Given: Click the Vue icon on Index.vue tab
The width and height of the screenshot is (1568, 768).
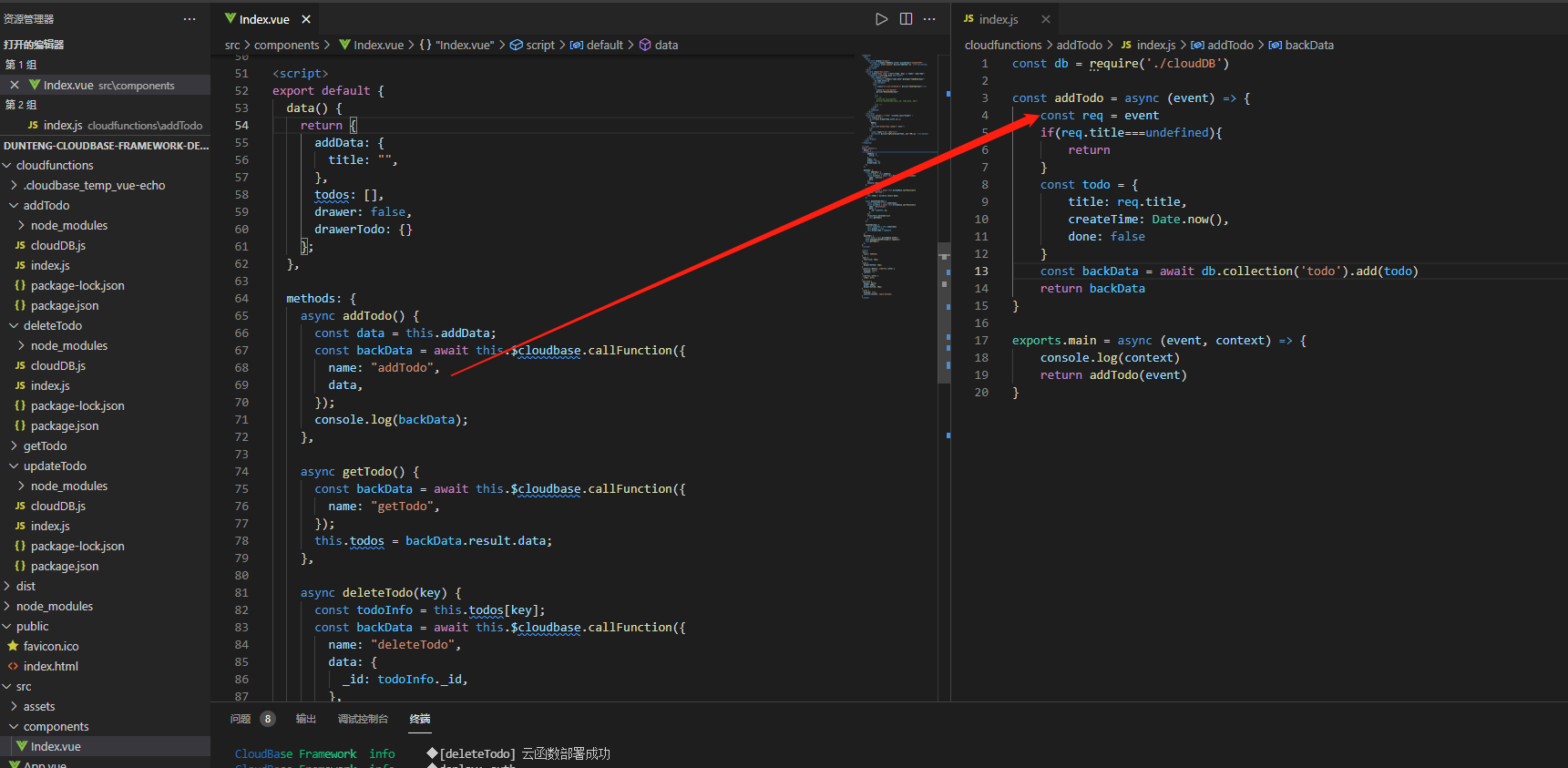Looking at the screenshot, I should (x=231, y=19).
